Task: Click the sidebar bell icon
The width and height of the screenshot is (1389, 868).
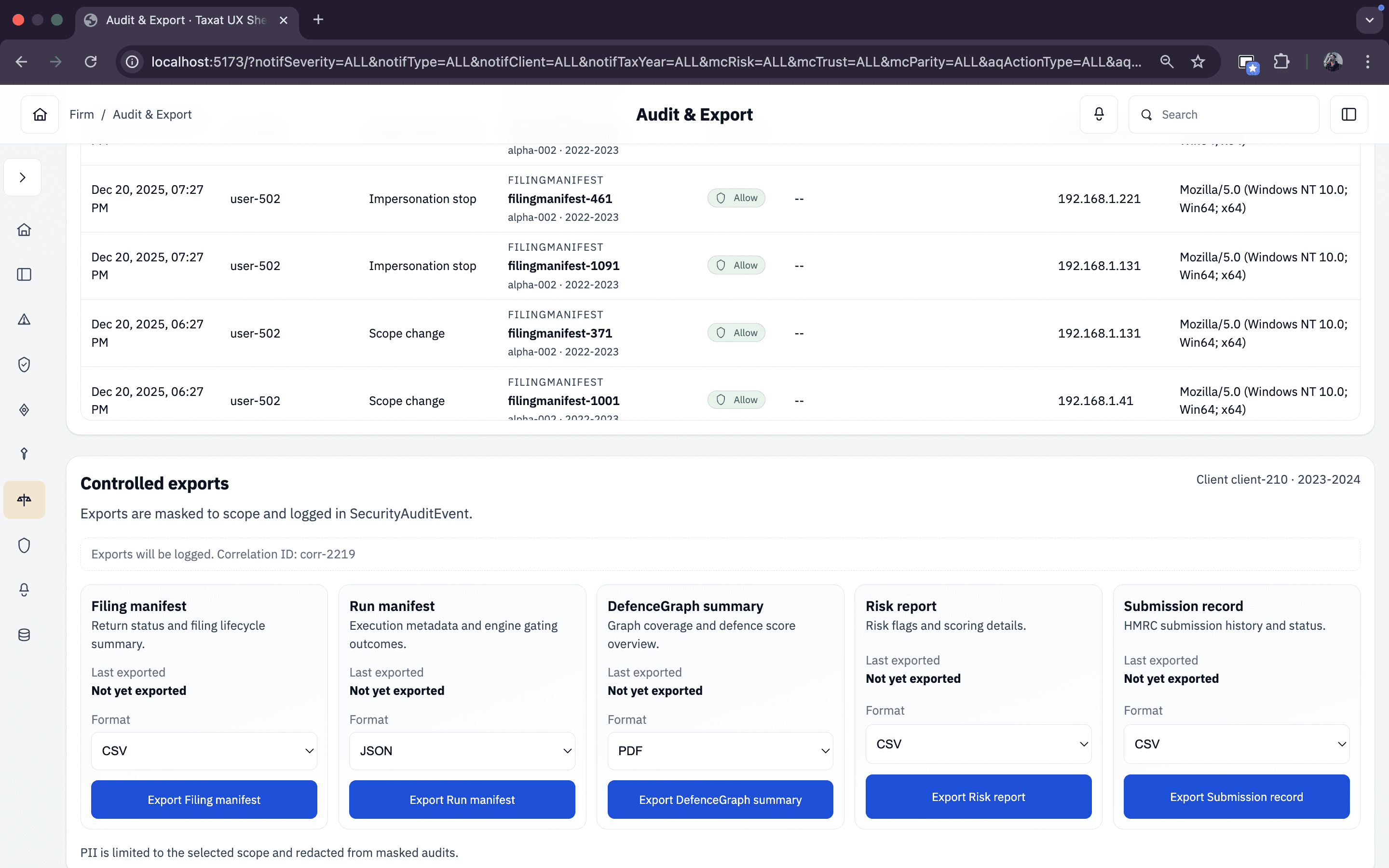Action: 24,590
